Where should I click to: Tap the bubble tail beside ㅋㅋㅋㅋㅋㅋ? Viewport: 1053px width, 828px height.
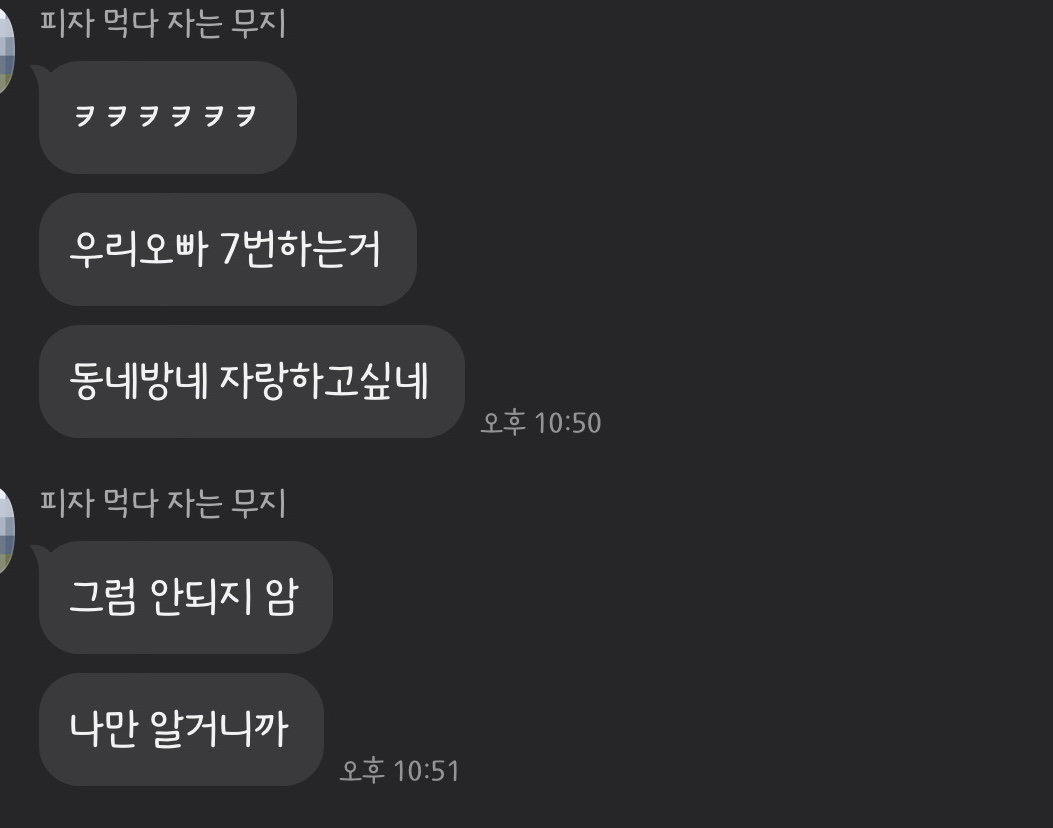pos(39,73)
